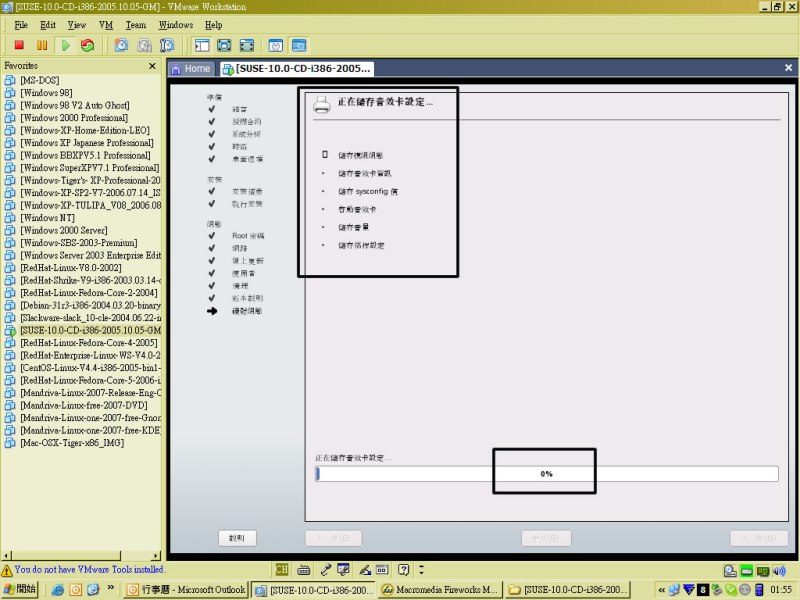Click the CH input language icon on the status bar
This screenshot has width=800, height=600.
tap(282, 569)
